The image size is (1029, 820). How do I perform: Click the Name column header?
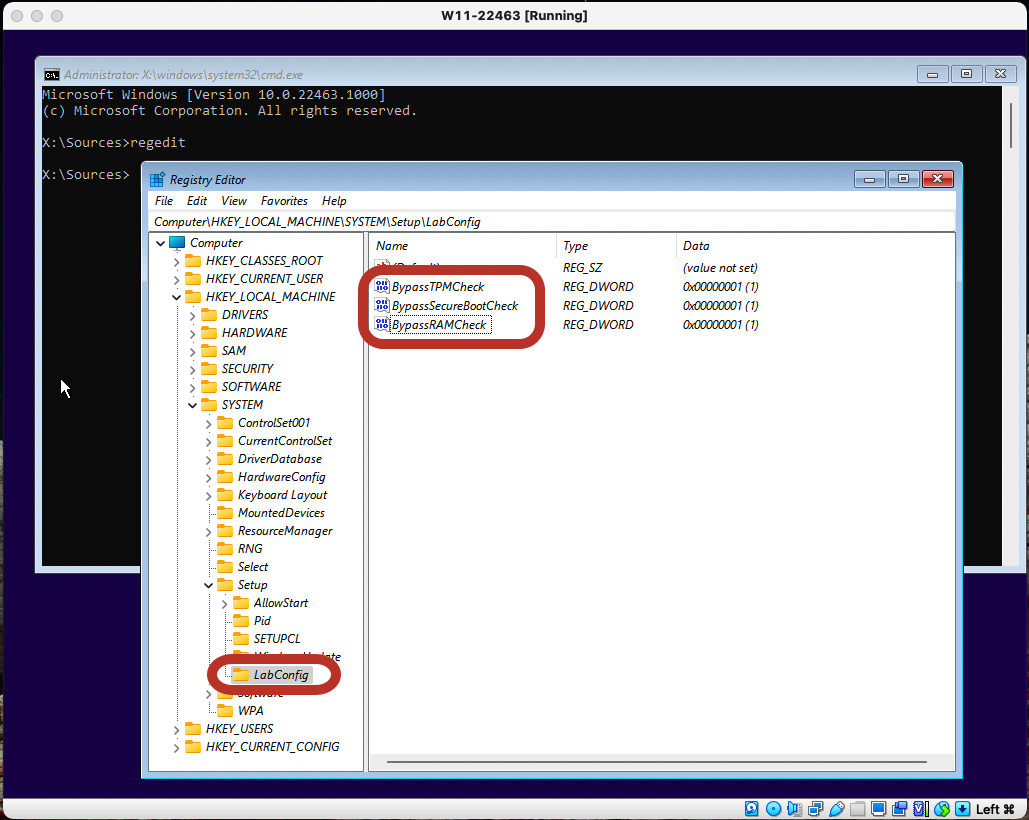tap(463, 246)
